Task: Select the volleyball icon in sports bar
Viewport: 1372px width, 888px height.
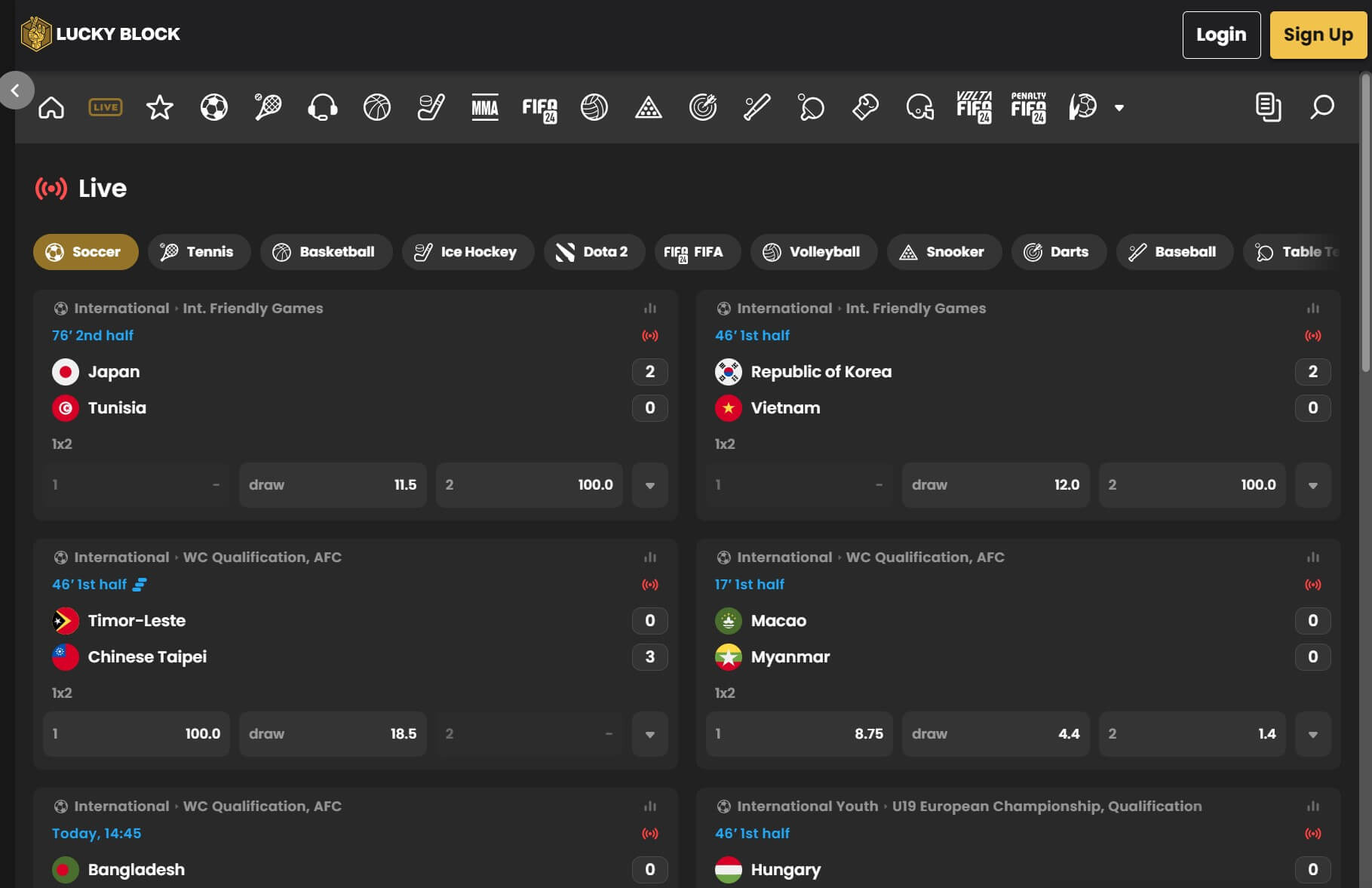Action: point(594,107)
